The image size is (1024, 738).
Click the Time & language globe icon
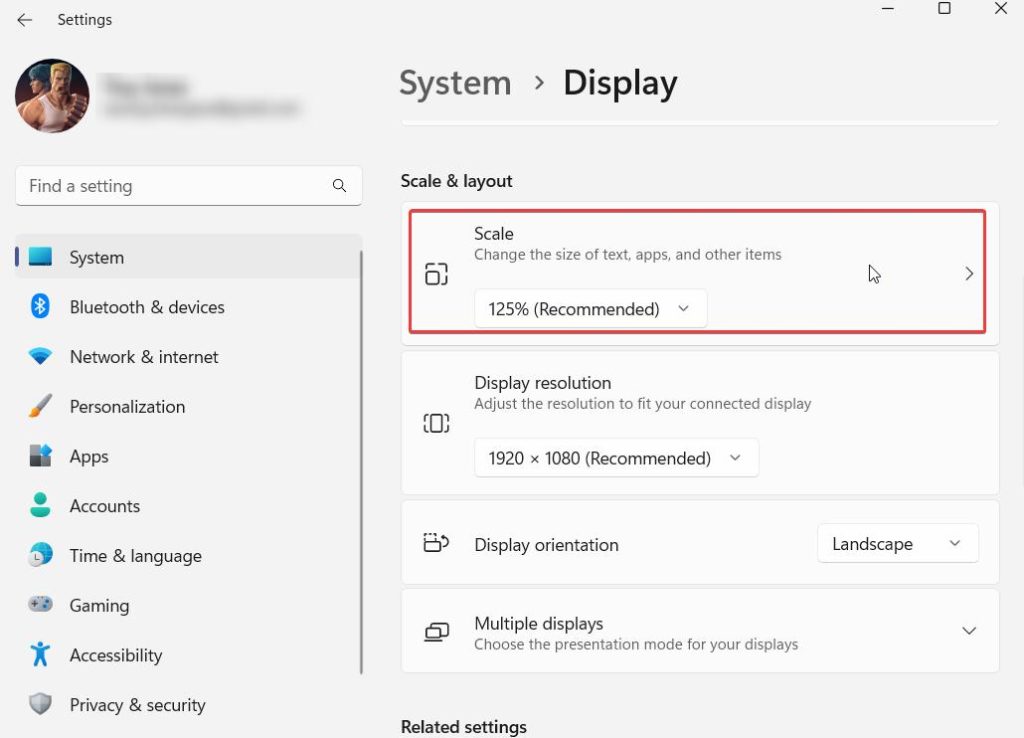click(x=40, y=556)
